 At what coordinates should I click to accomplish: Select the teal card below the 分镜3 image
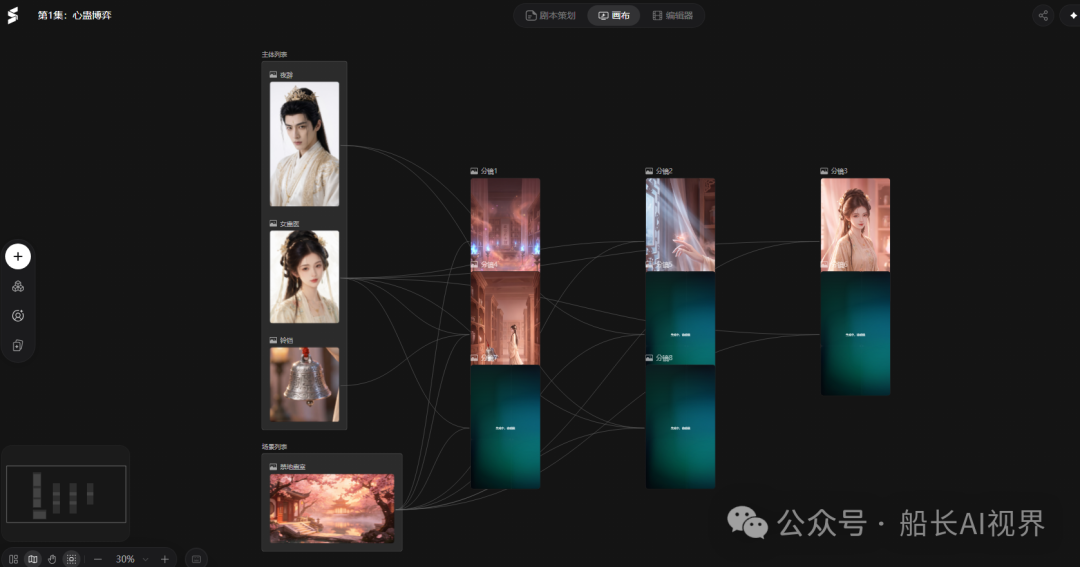tap(855, 333)
